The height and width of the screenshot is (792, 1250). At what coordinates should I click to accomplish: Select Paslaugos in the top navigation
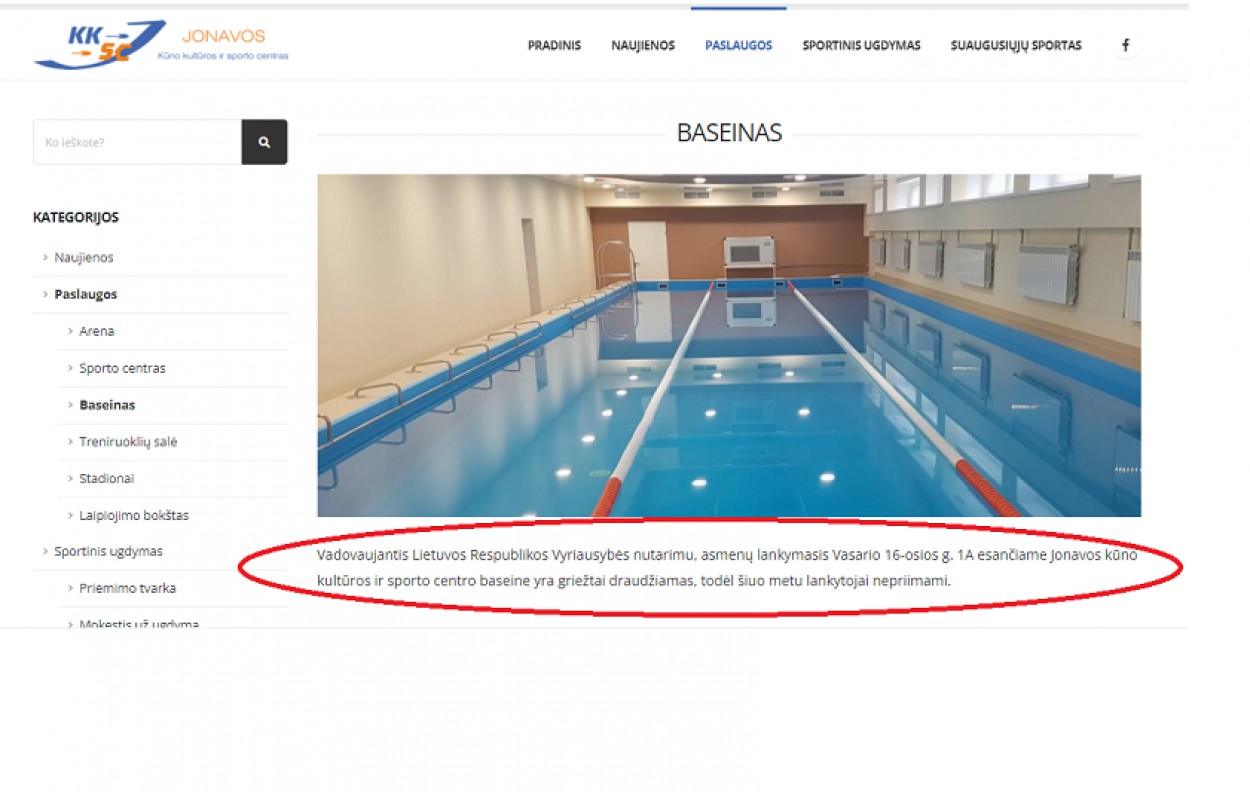point(738,45)
